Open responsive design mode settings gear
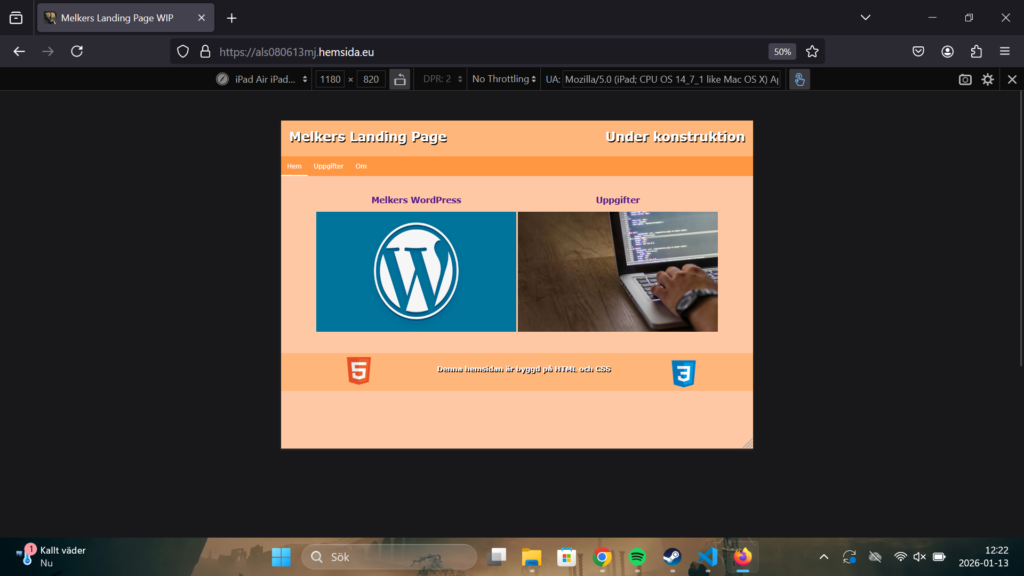Viewport: 1024px width, 576px height. (x=988, y=79)
